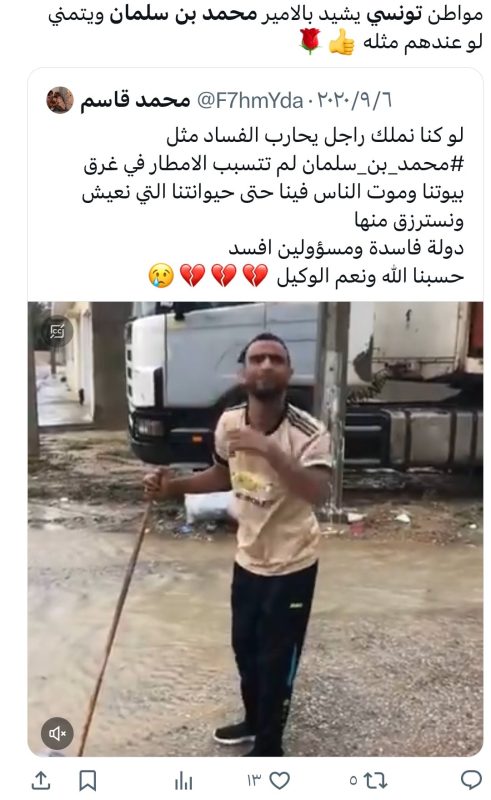The width and height of the screenshot is (491, 800).
Task: Bookmark this post
Action: coord(88,780)
